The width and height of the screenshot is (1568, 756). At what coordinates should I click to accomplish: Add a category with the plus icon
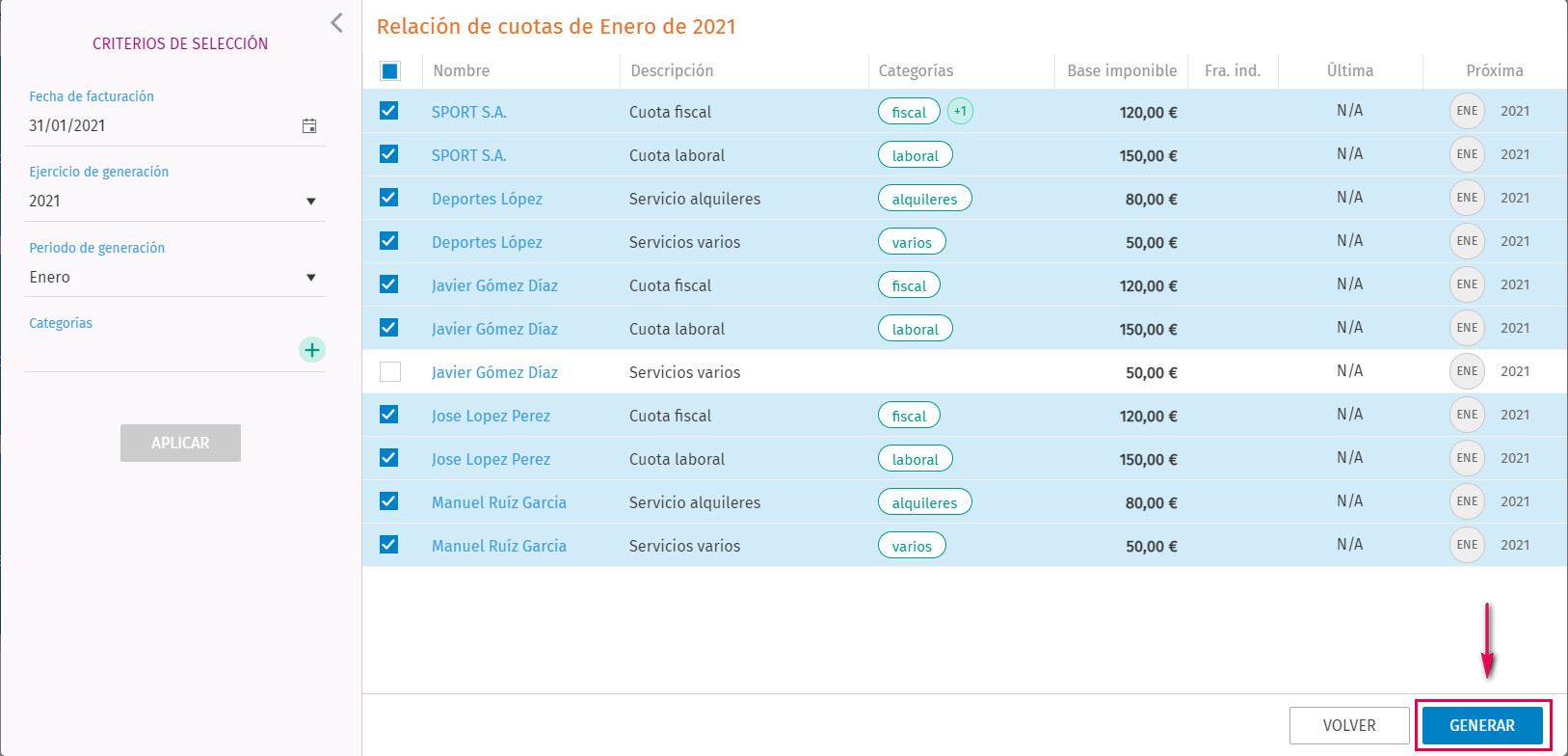[x=312, y=350]
